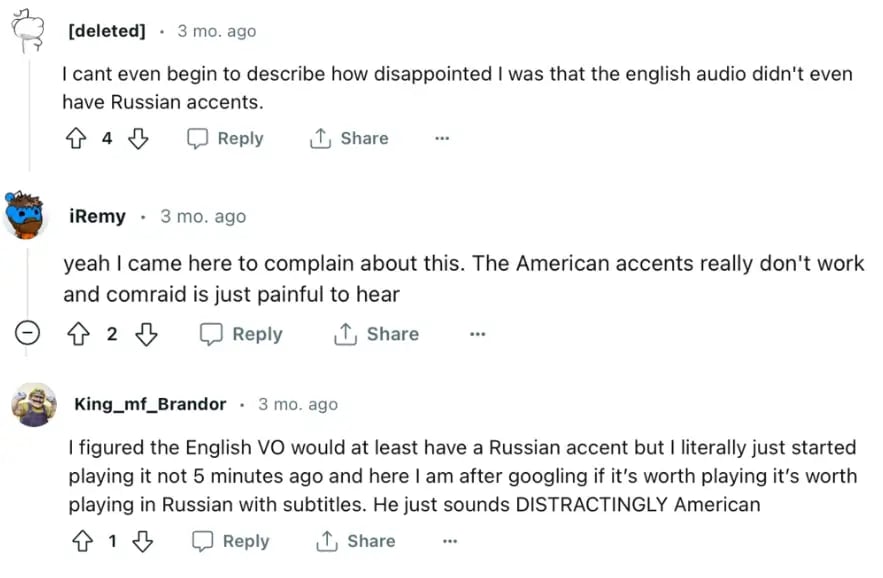
Task: Share iRemy's comment
Action: click(377, 334)
